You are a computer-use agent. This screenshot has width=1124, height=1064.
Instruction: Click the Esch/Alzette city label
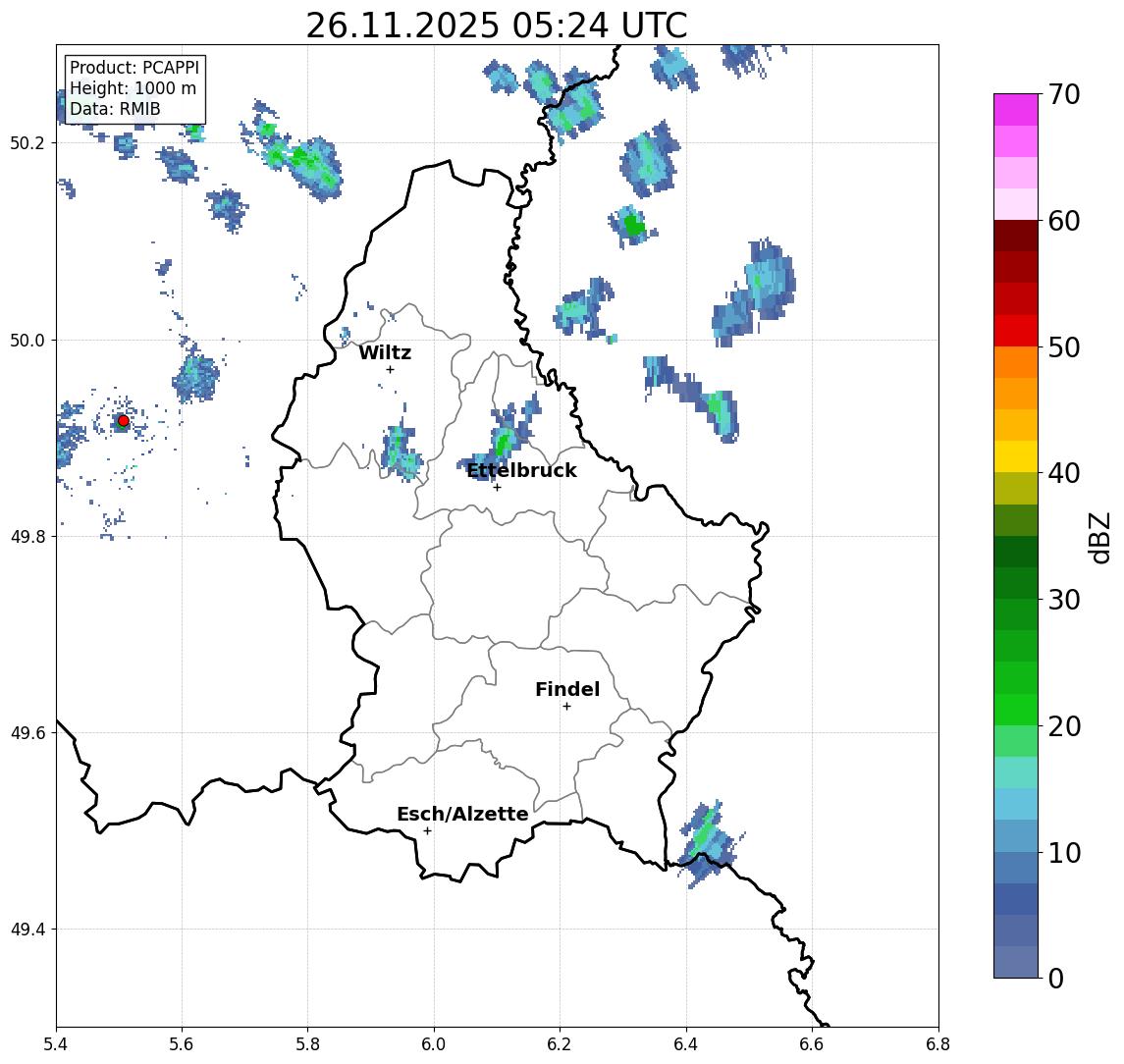[x=462, y=814]
